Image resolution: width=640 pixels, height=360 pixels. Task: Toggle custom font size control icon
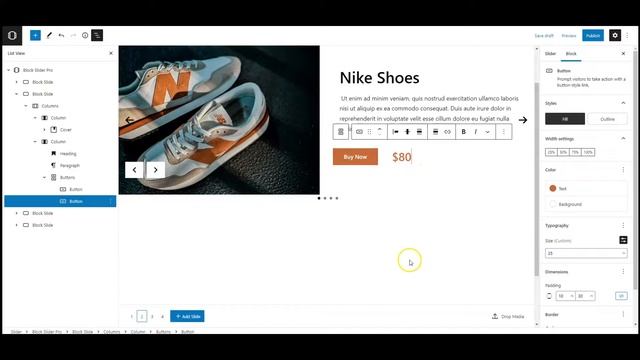[x=623, y=240]
